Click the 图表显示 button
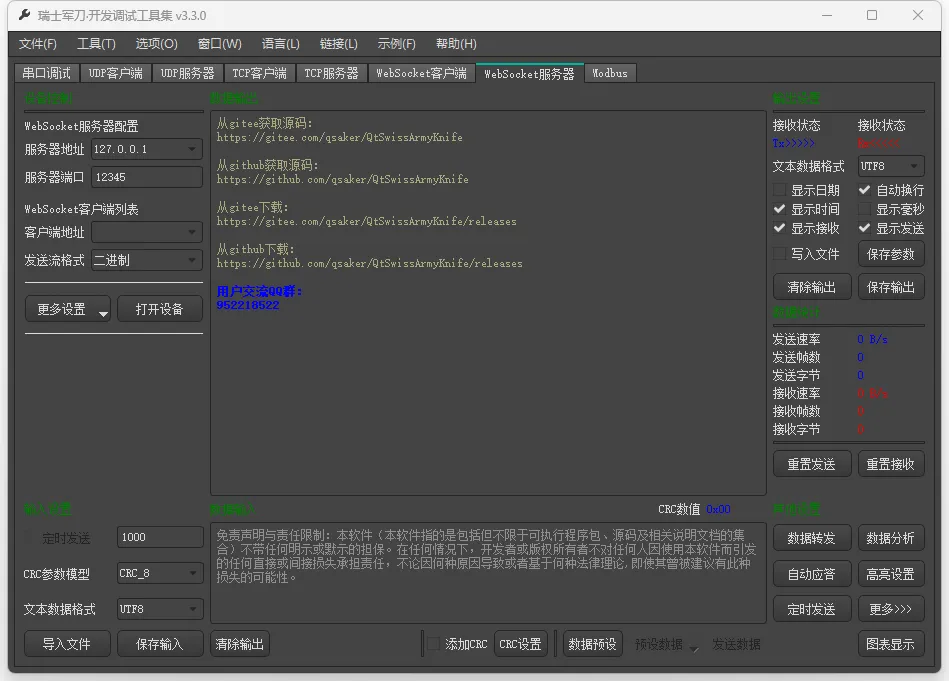This screenshot has height=681, width=949. (891, 644)
